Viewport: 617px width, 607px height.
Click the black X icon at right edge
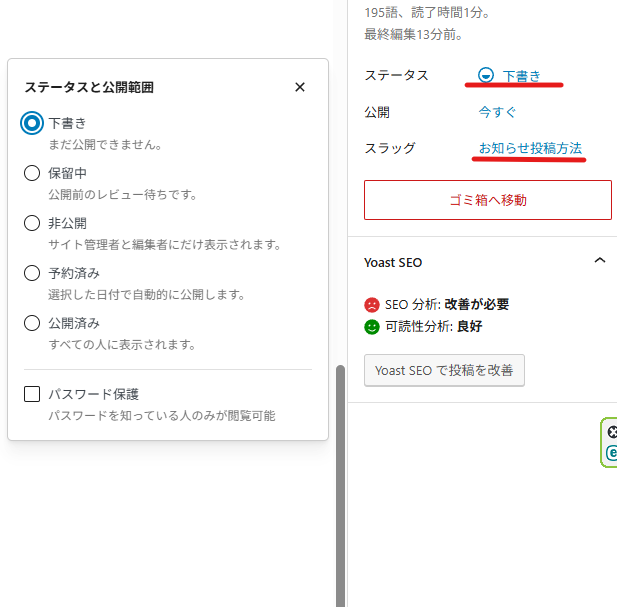(612, 433)
